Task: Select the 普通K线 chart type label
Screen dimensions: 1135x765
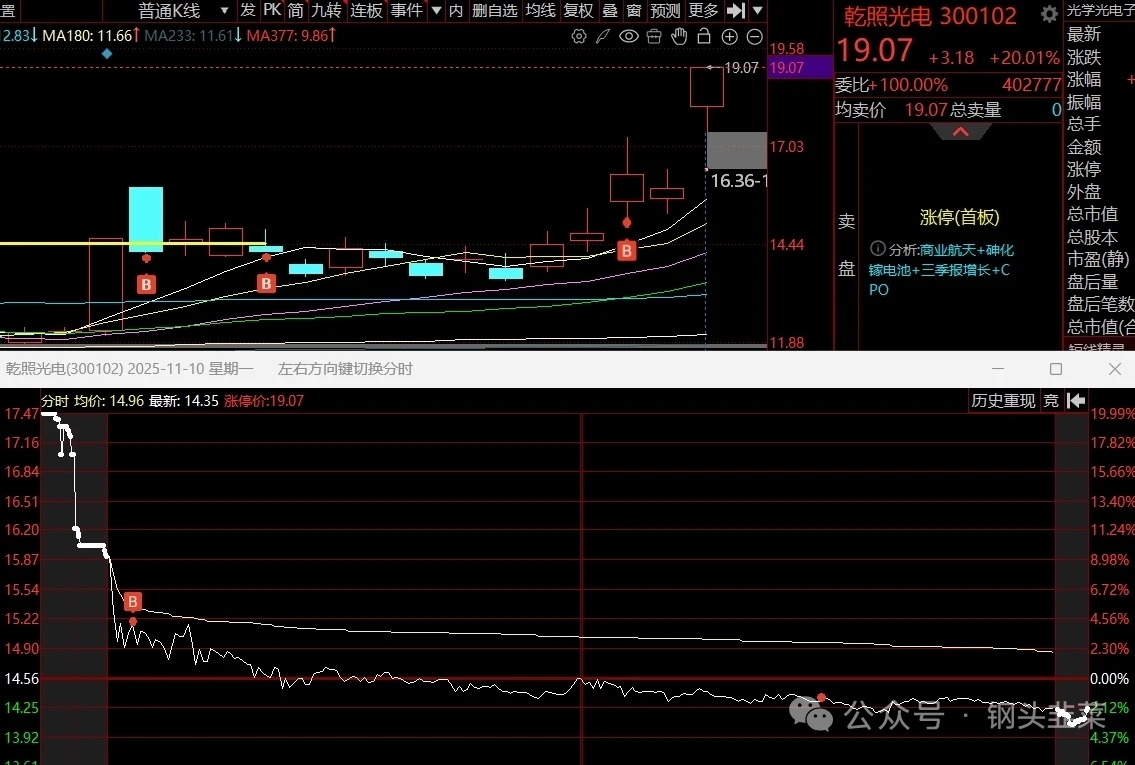Action: [x=169, y=11]
